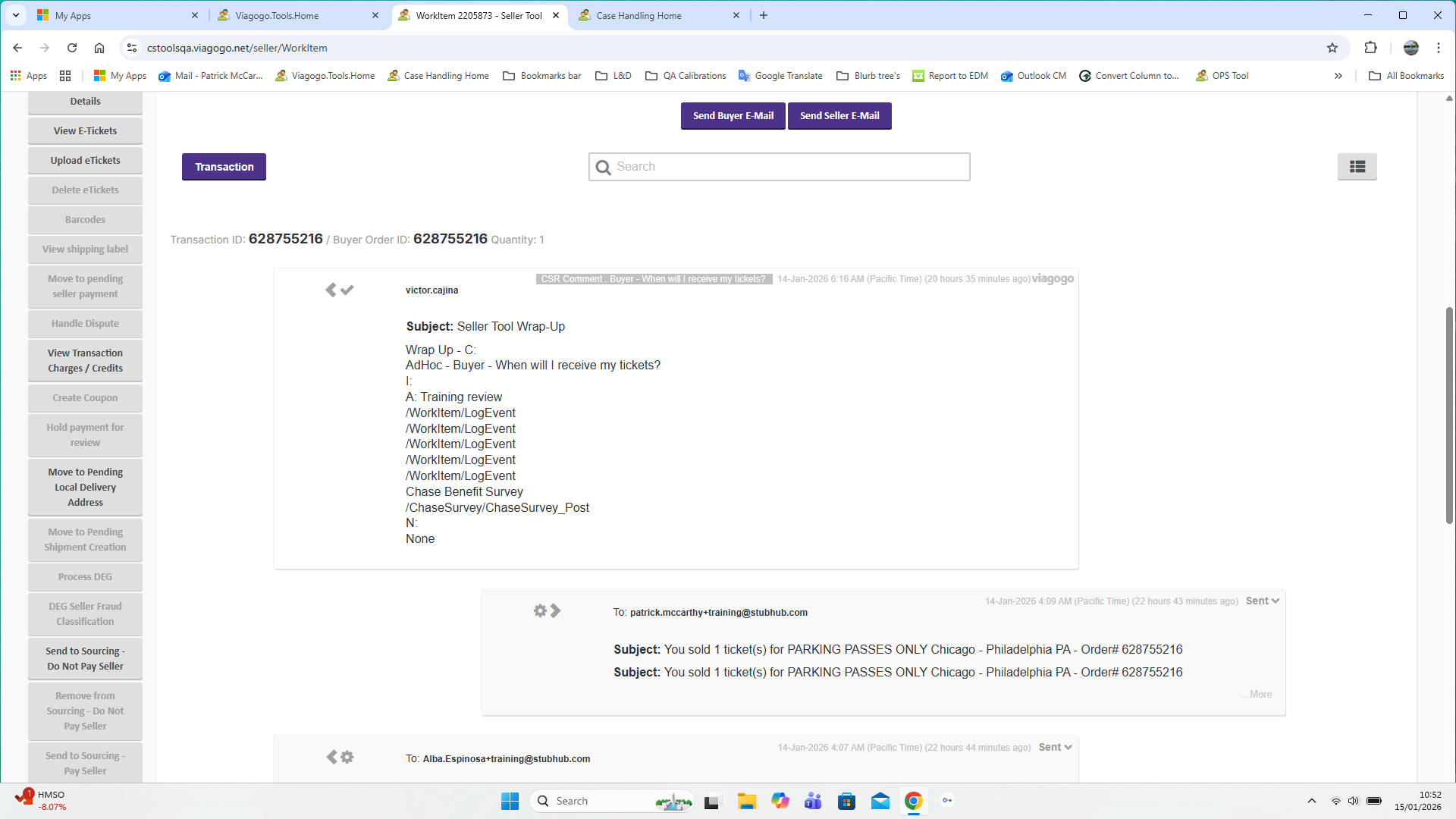The image size is (1456, 819).
Task: Click the list view icon button
Action: (x=1357, y=167)
